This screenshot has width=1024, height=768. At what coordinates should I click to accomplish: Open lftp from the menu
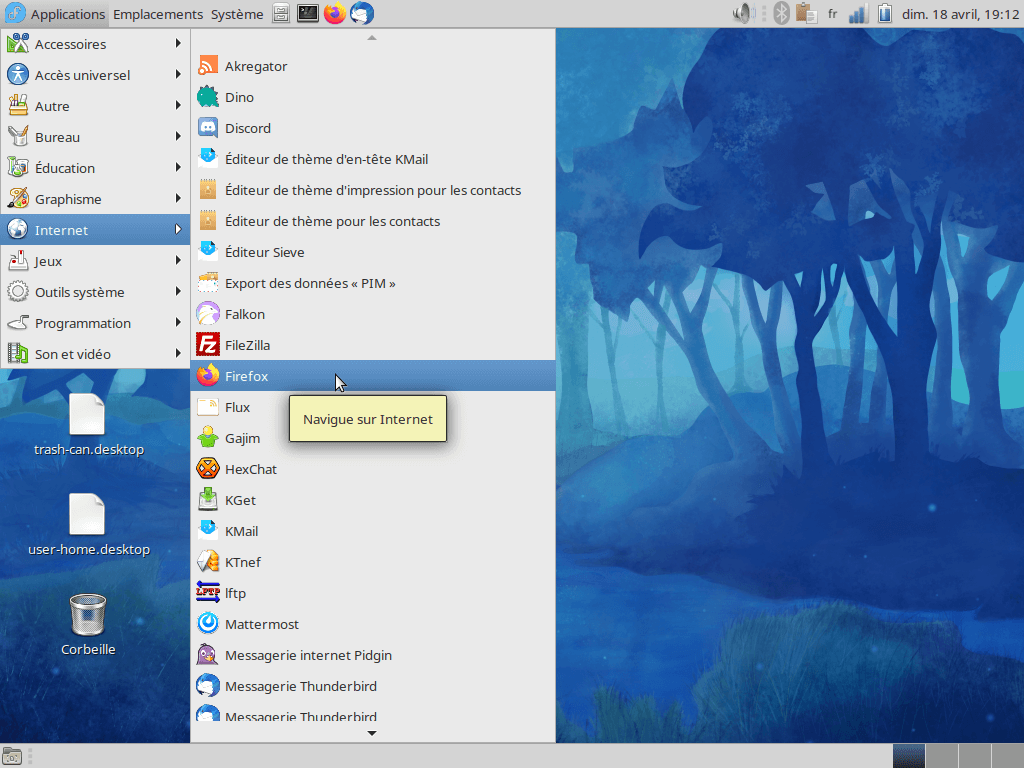tap(373, 594)
